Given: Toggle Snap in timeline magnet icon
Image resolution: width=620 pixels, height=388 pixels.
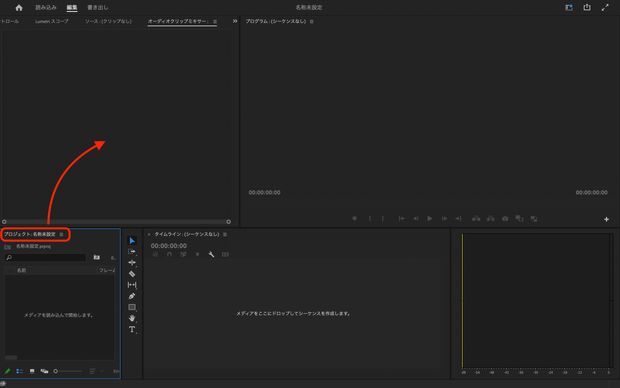Looking at the screenshot, I should point(169,254).
